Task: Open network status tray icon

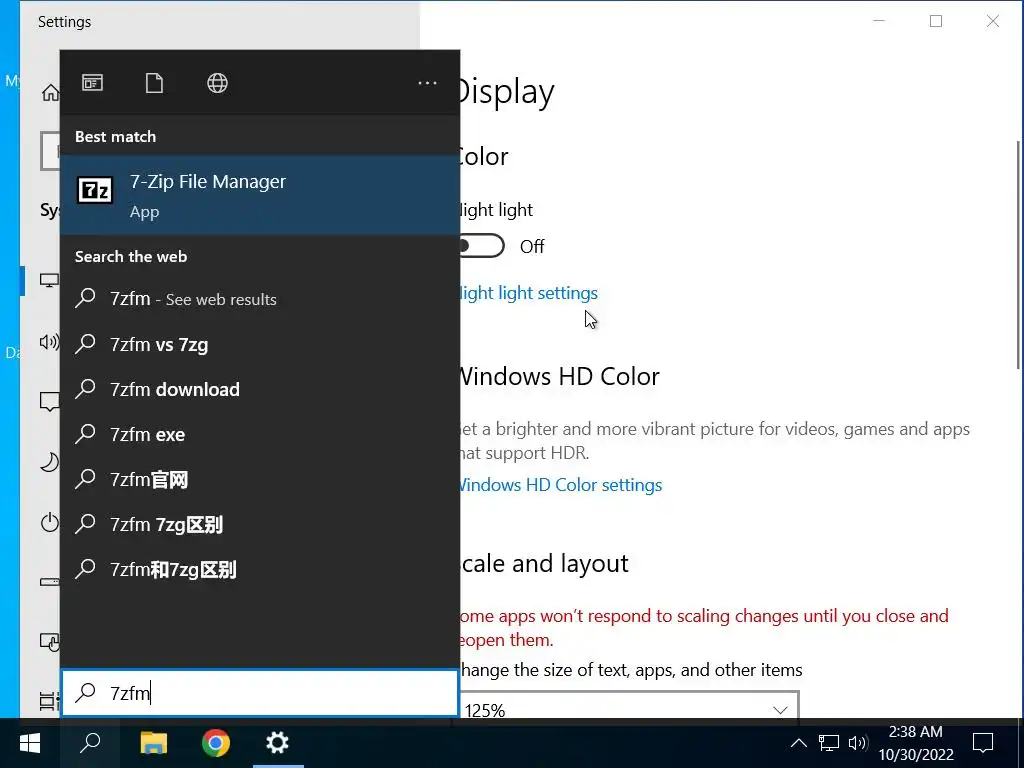Action: [x=829, y=743]
